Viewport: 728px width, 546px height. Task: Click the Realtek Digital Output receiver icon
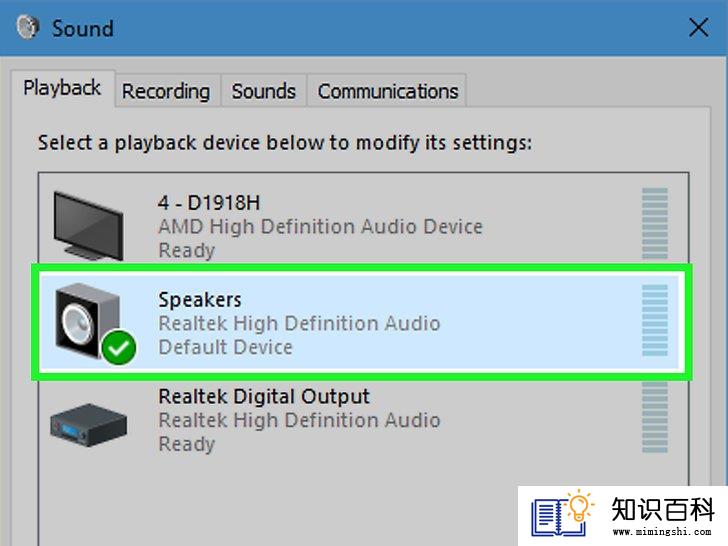pos(88,425)
